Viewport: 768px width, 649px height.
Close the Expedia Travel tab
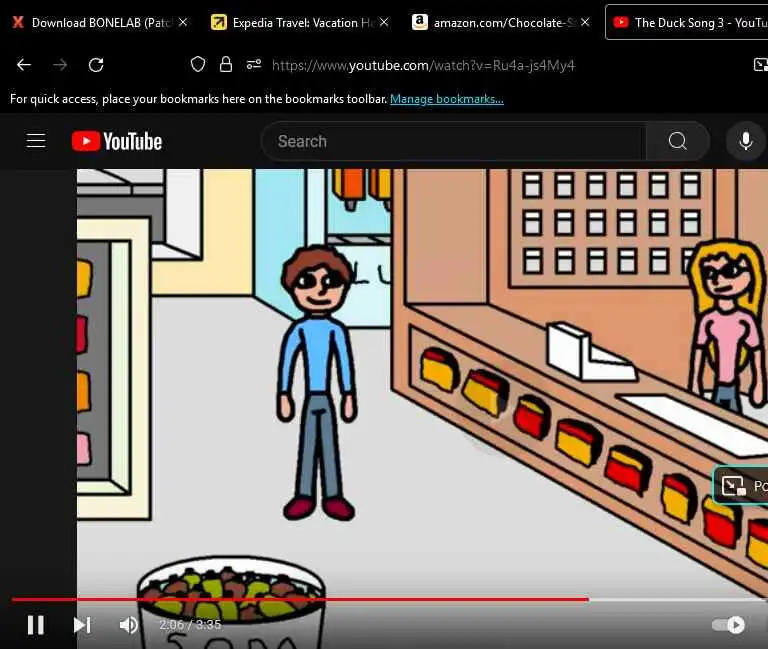[384, 22]
